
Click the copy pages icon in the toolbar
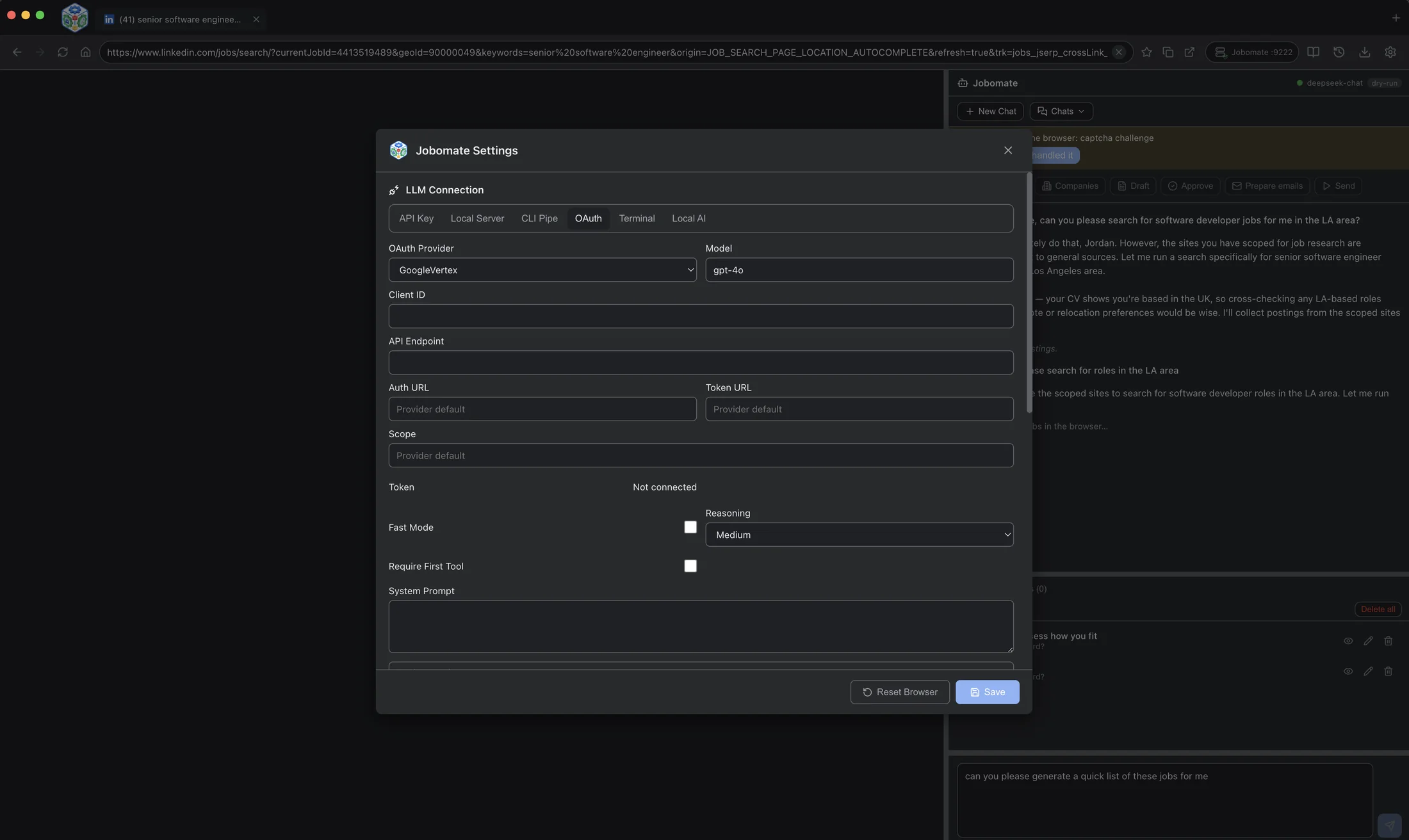click(1168, 52)
